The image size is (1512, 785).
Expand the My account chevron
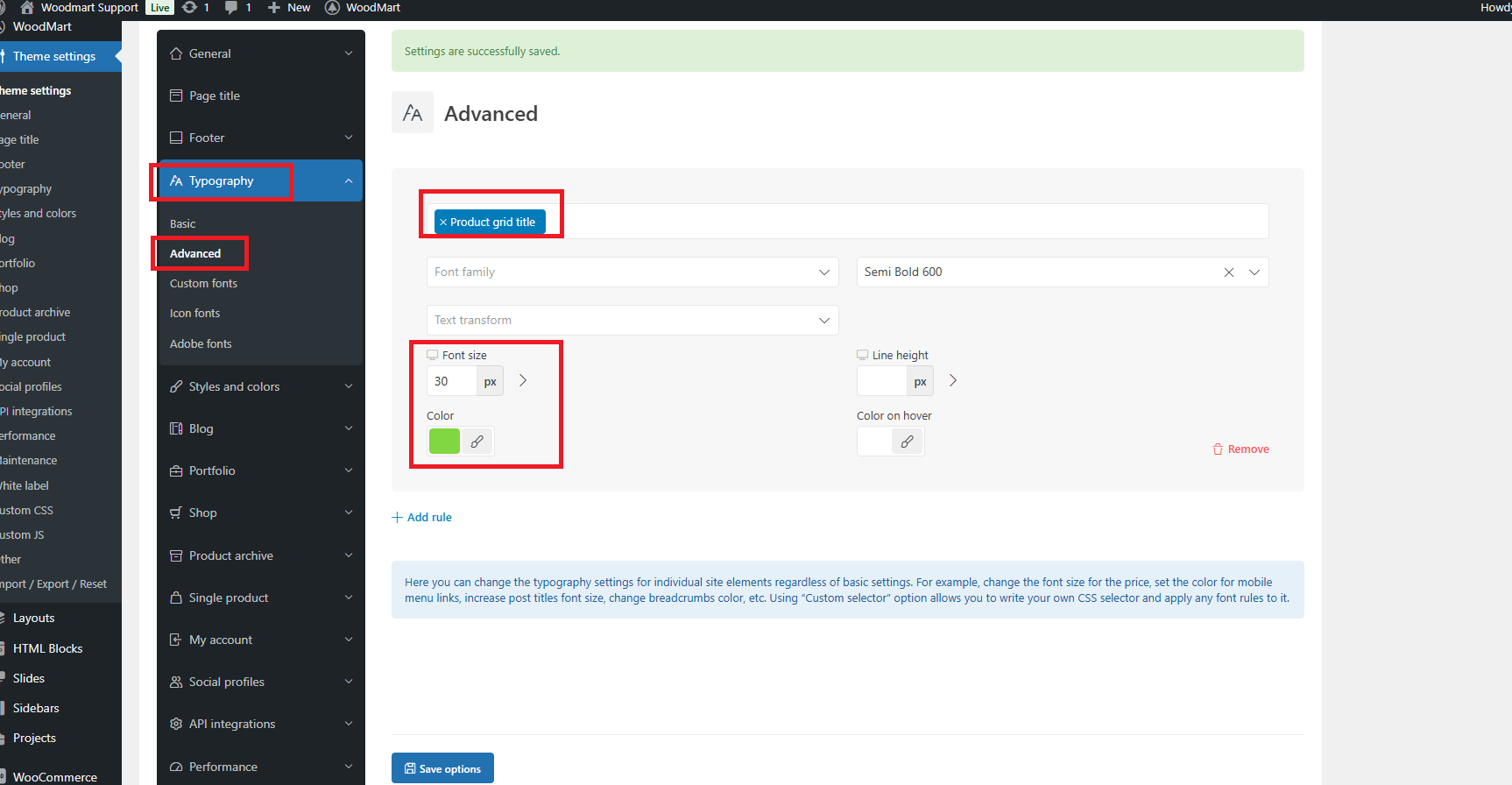349,640
